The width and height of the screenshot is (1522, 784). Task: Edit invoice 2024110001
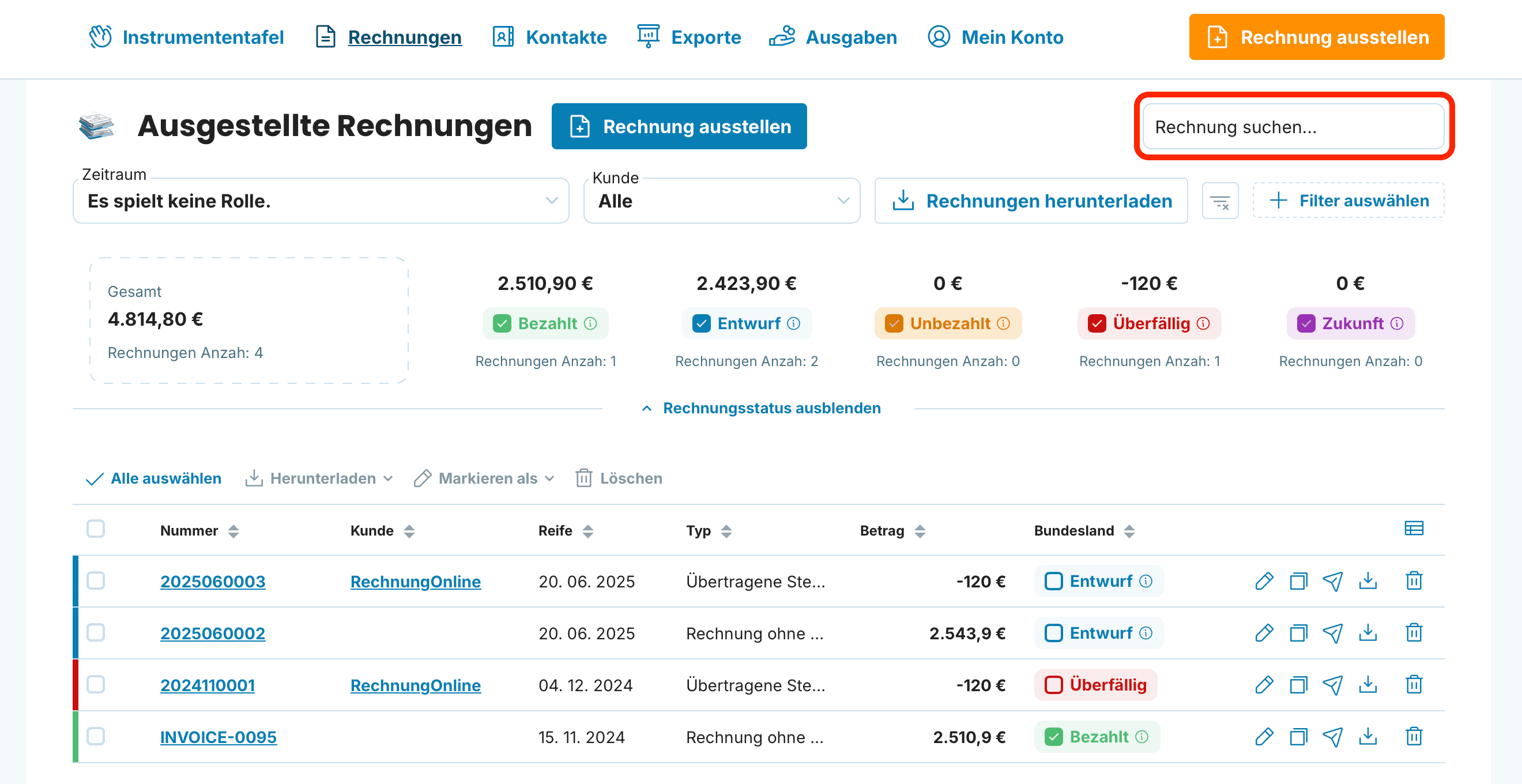1264,685
